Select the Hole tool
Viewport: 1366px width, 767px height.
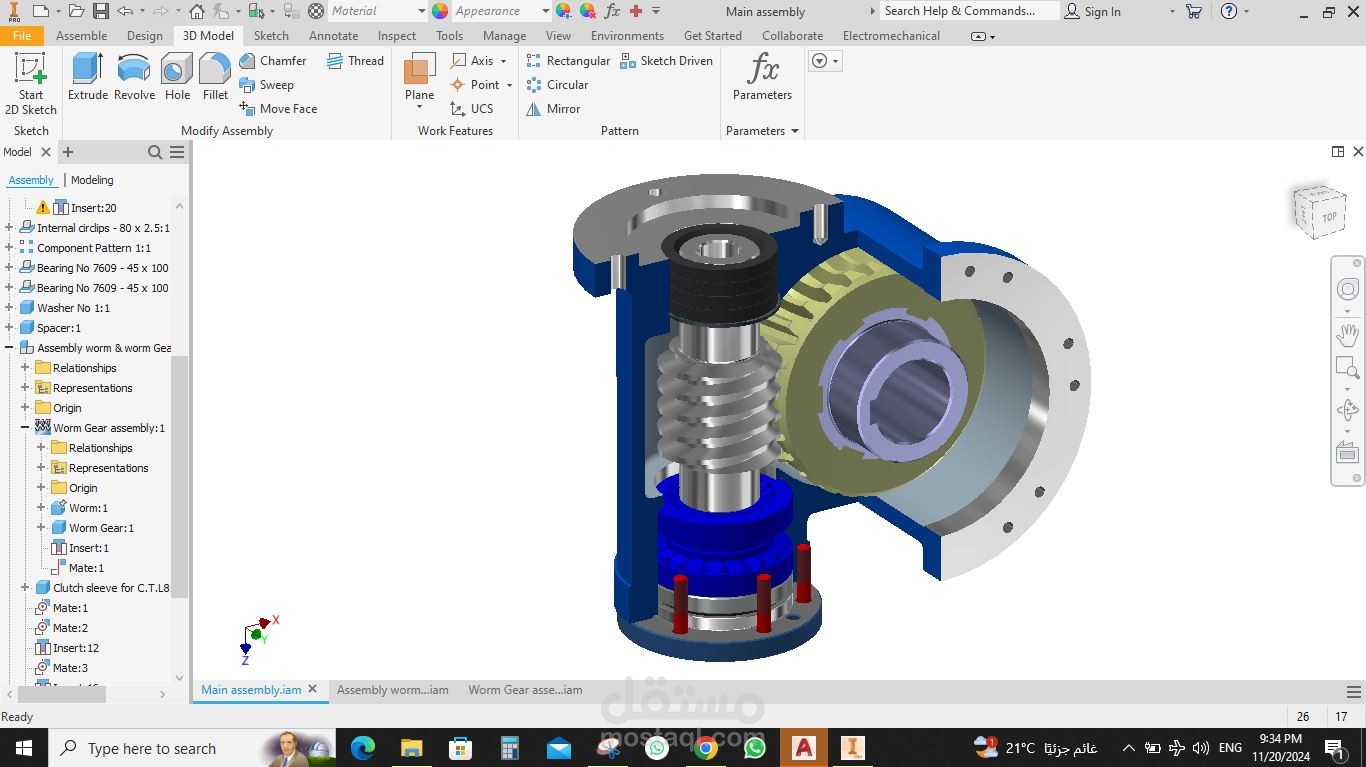click(x=177, y=77)
